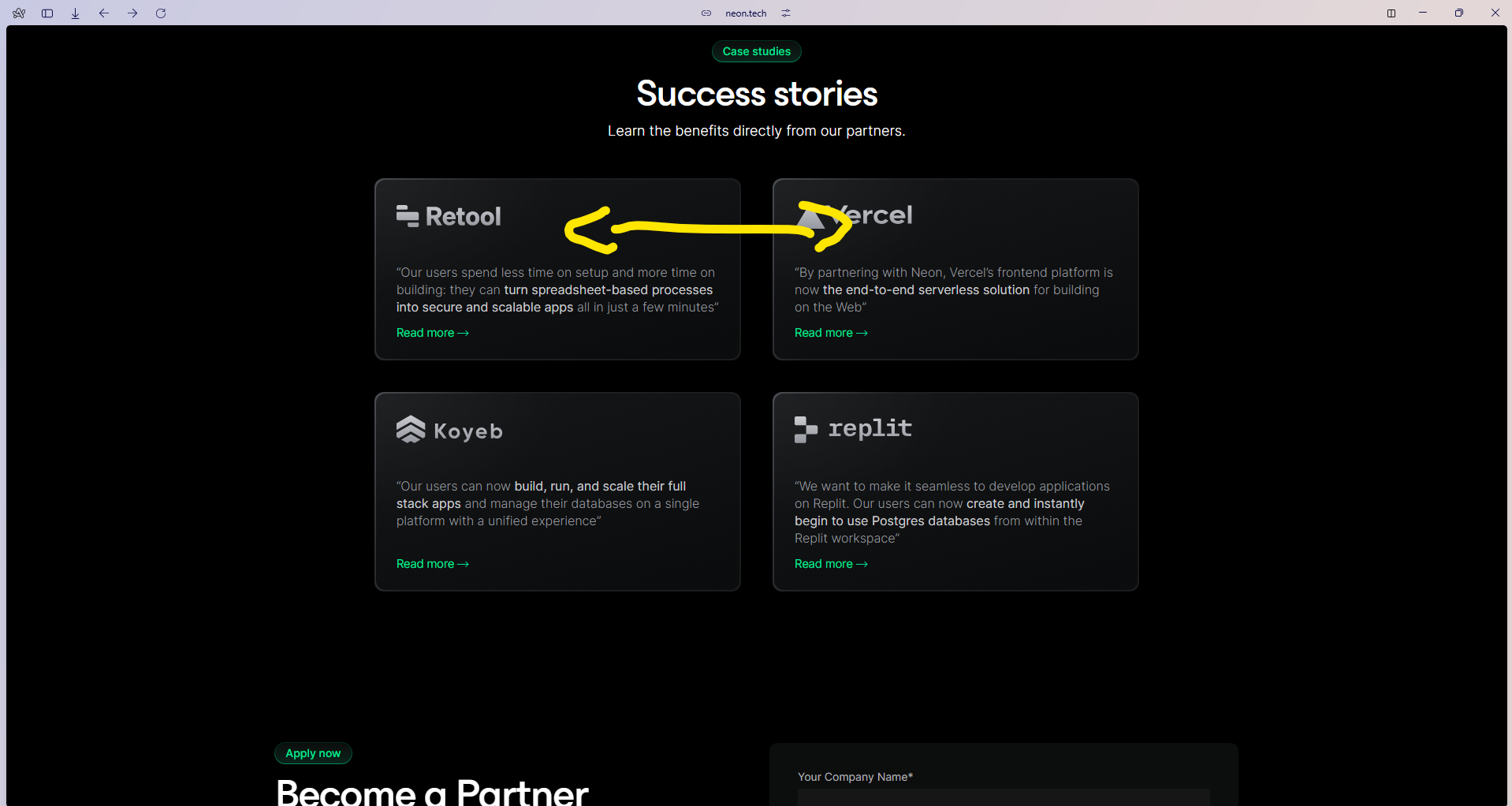Open site controls icon after neon.tech
Screen dimensions: 1512x806
(786, 13)
